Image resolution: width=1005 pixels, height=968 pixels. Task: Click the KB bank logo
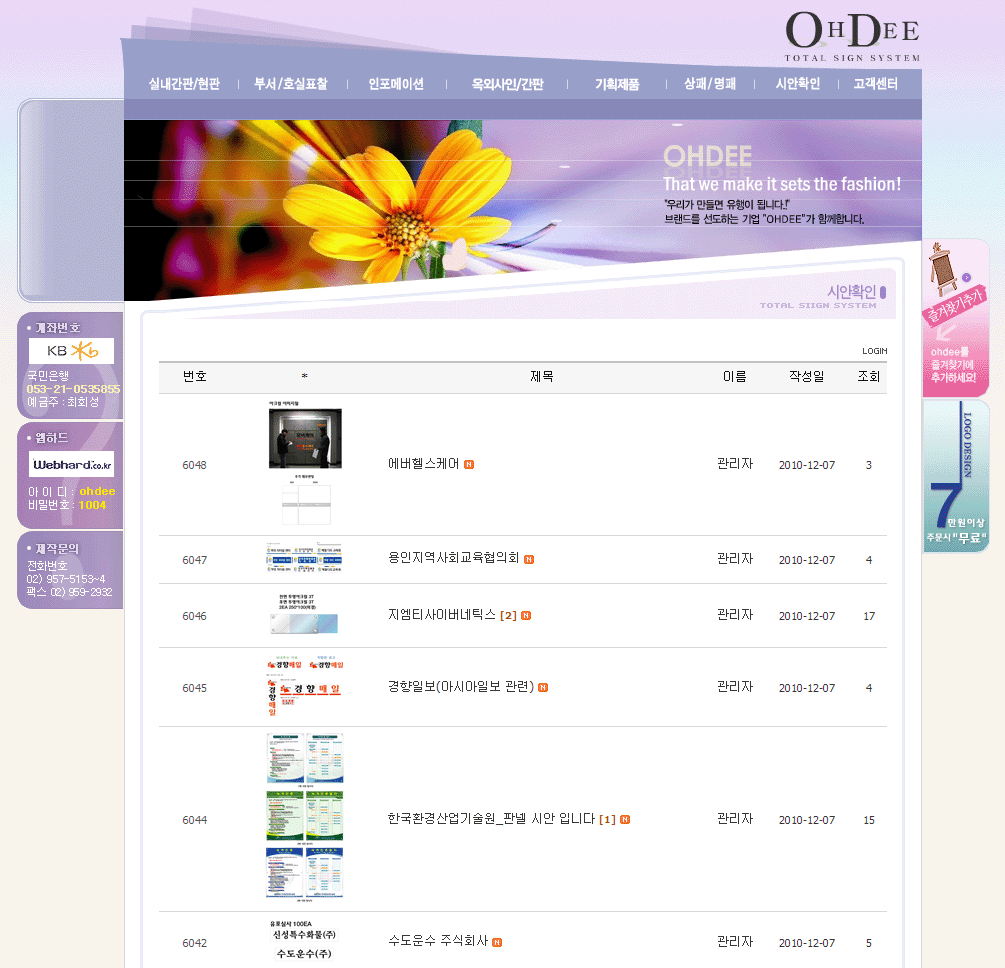click(x=71, y=351)
